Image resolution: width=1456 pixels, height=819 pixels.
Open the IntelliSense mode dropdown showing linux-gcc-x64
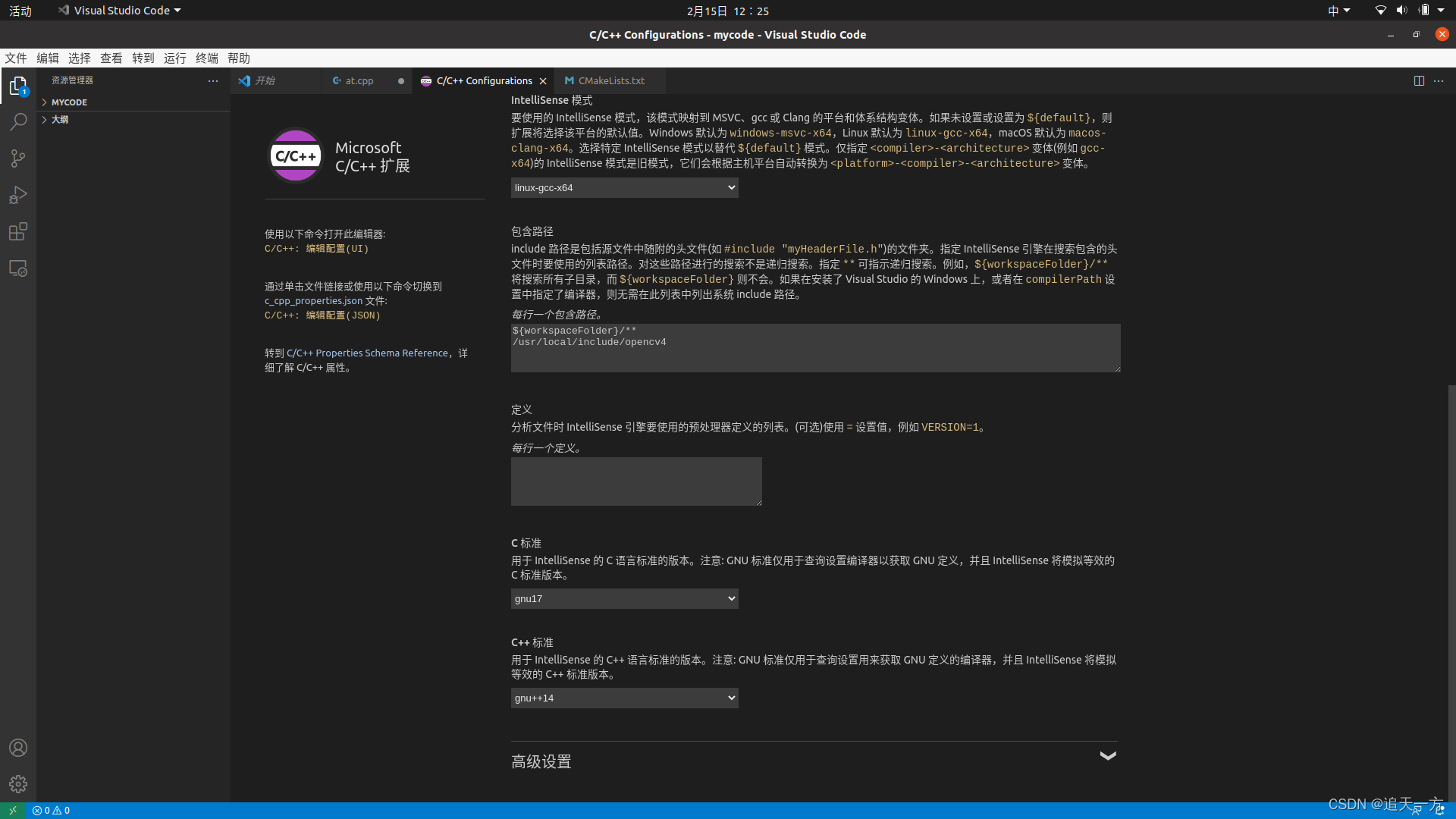coord(623,187)
